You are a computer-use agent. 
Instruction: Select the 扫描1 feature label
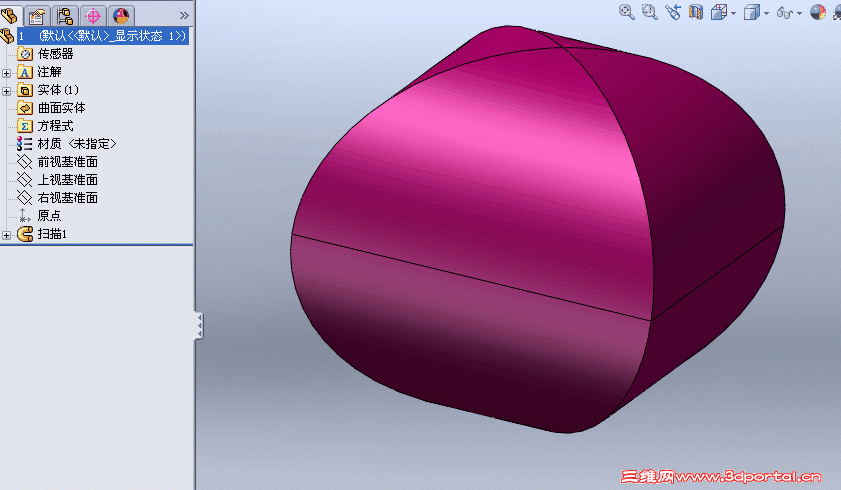click(x=52, y=234)
